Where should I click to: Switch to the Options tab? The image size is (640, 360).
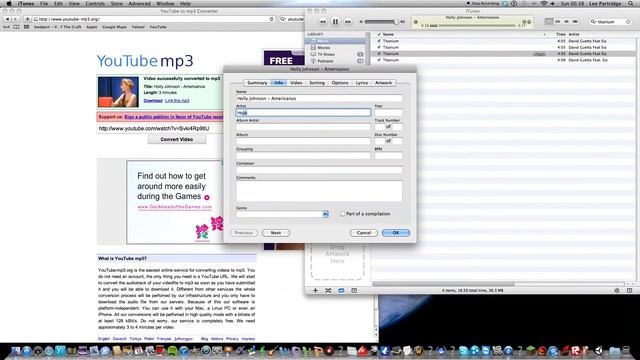[340, 83]
